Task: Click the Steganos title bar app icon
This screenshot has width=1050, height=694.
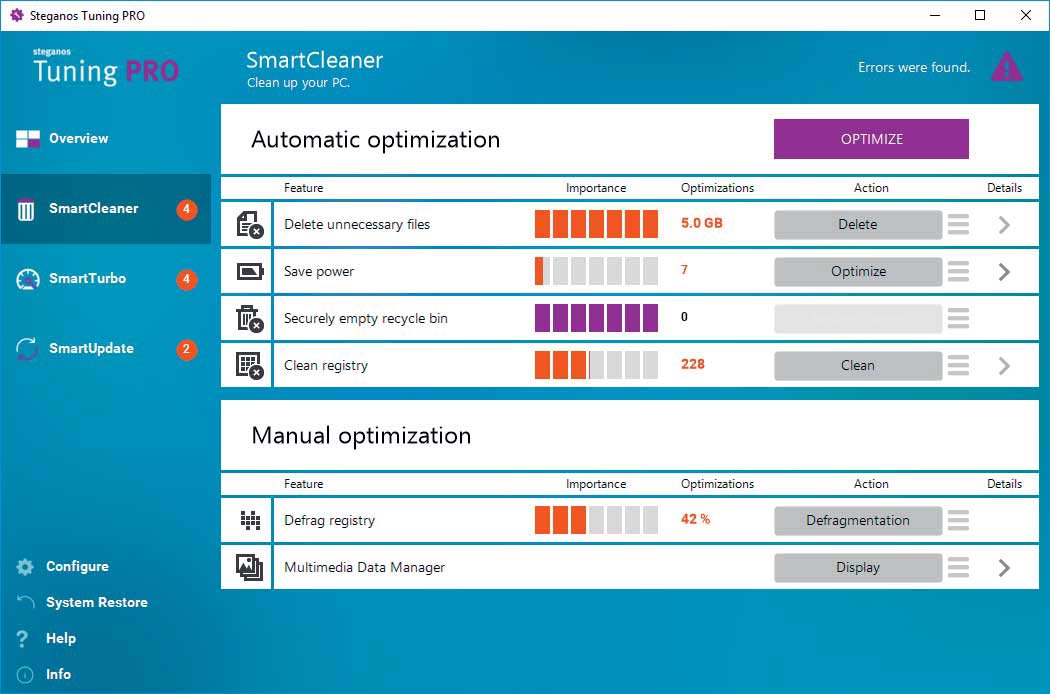Action: click(17, 15)
